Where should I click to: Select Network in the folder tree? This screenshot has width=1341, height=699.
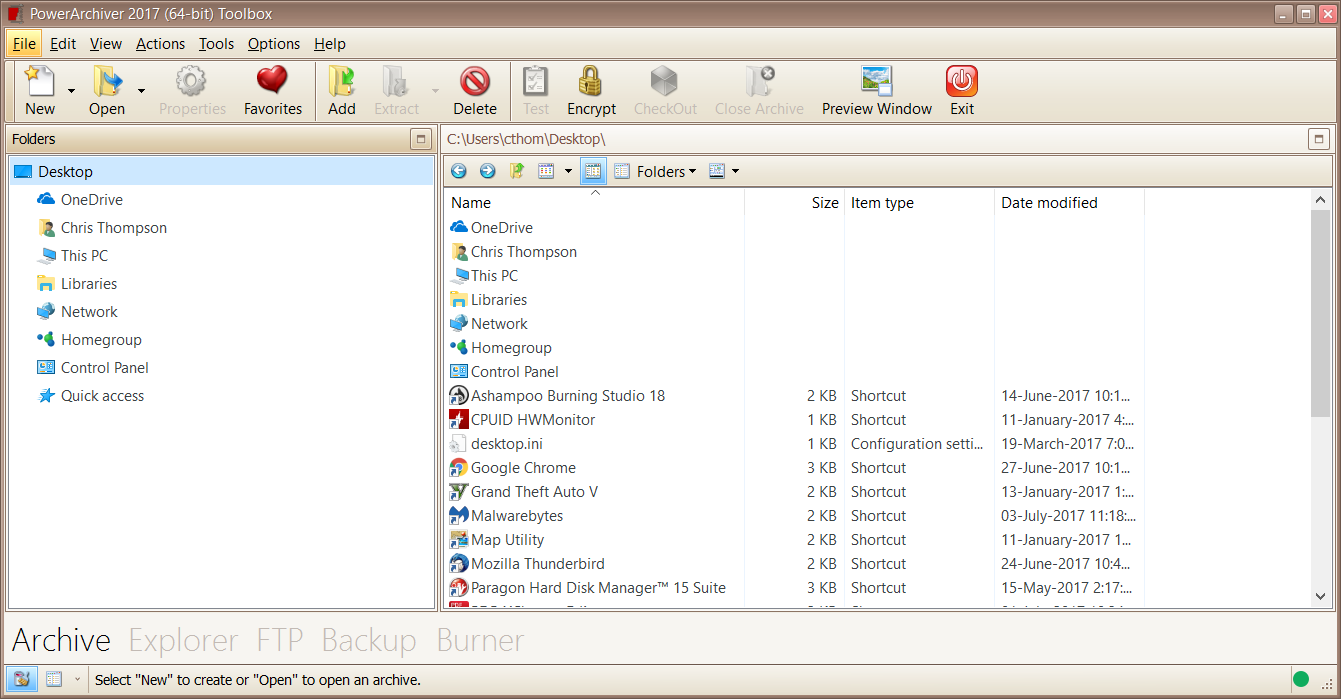coord(89,312)
